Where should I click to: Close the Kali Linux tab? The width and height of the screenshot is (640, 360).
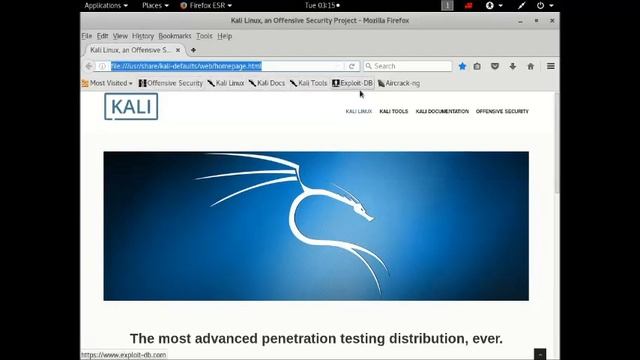point(178,50)
